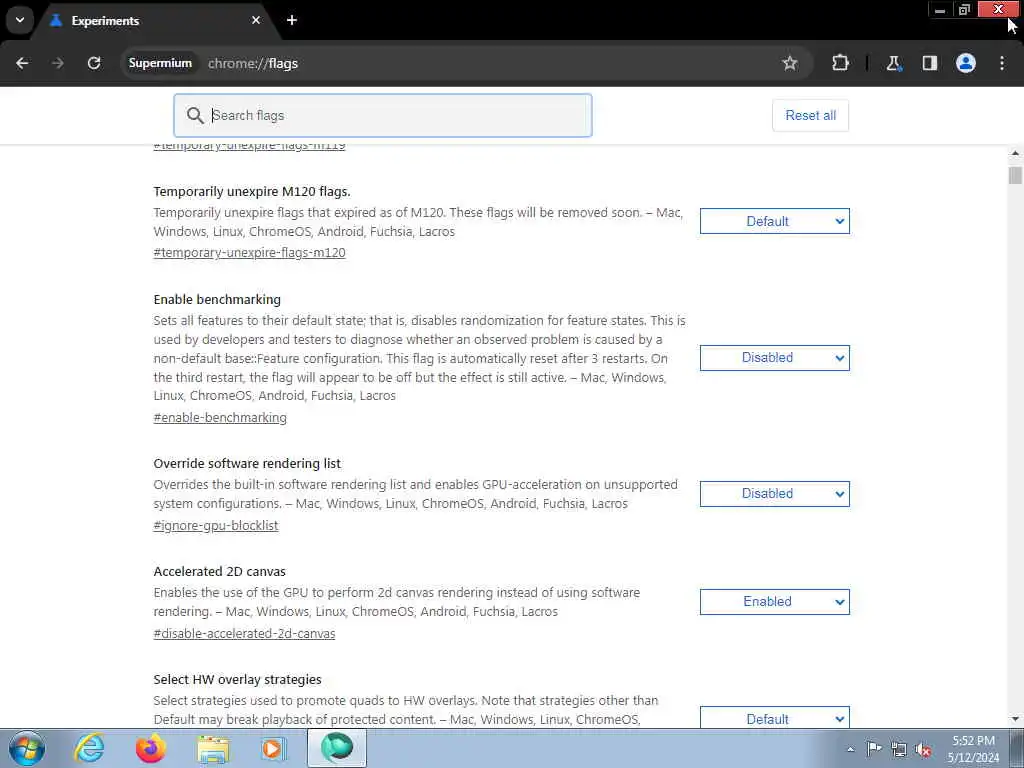This screenshot has width=1024, height=768.
Task: Open the Windows Start menu
Action: pyautogui.click(x=27, y=748)
